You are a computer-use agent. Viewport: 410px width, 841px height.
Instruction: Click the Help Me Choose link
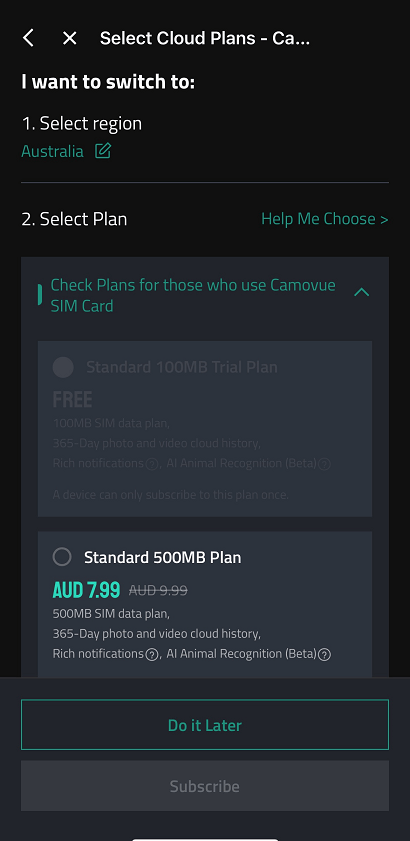[x=325, y=219]
